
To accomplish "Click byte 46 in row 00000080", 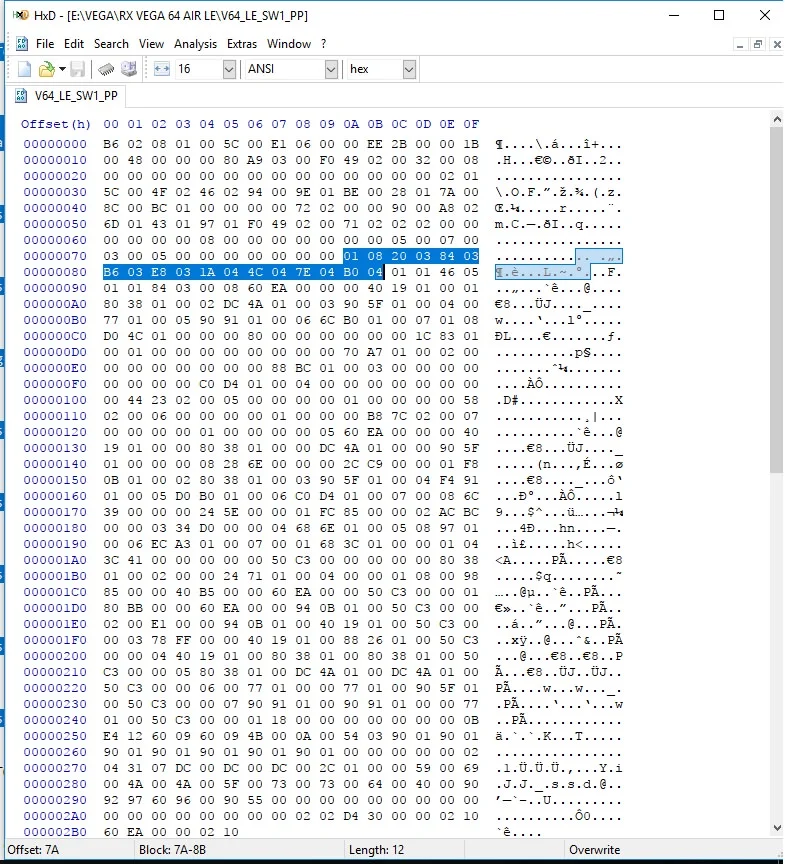I will 447,272.
